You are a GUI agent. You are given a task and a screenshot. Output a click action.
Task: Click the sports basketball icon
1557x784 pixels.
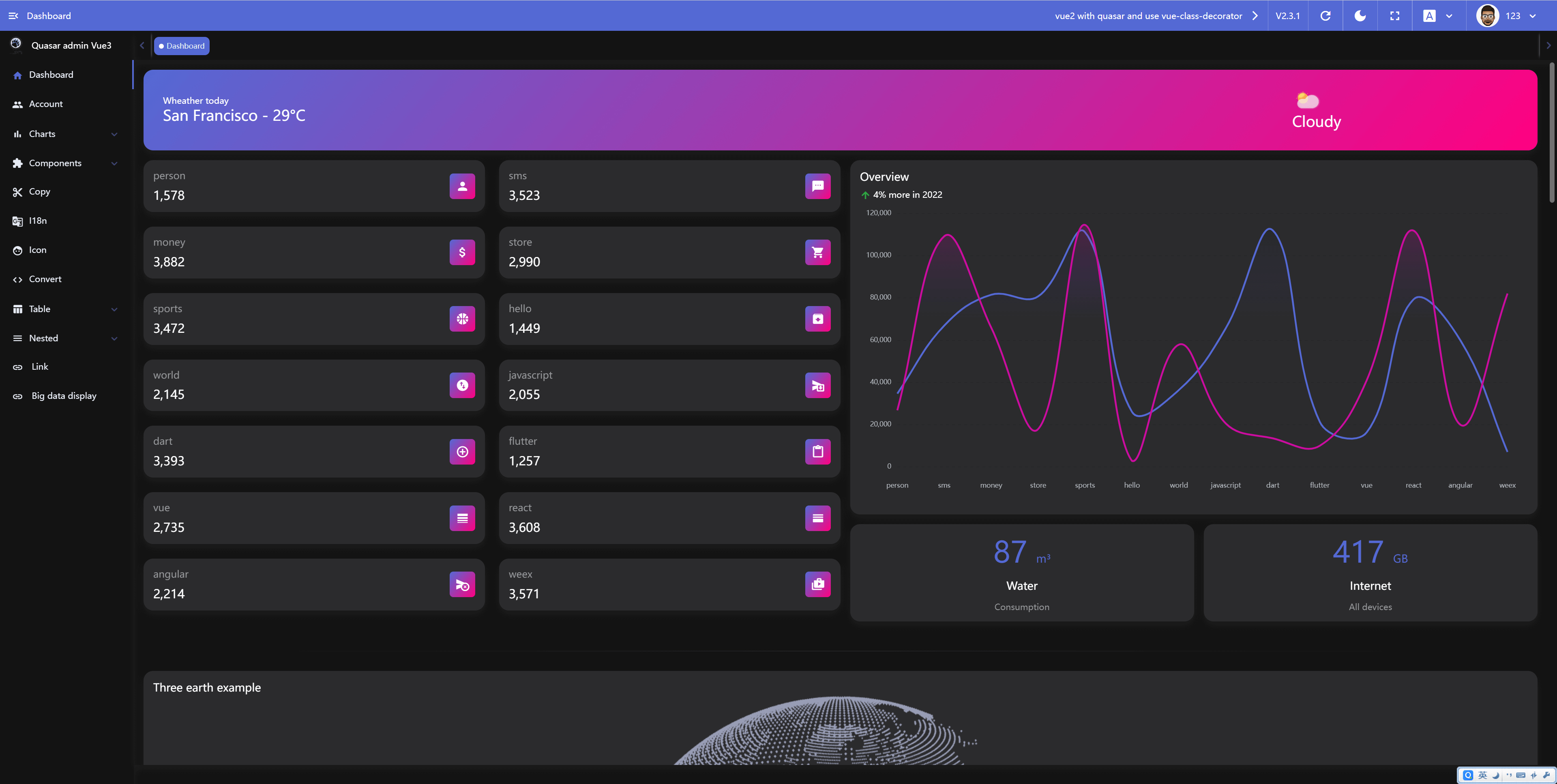point(462,319)
